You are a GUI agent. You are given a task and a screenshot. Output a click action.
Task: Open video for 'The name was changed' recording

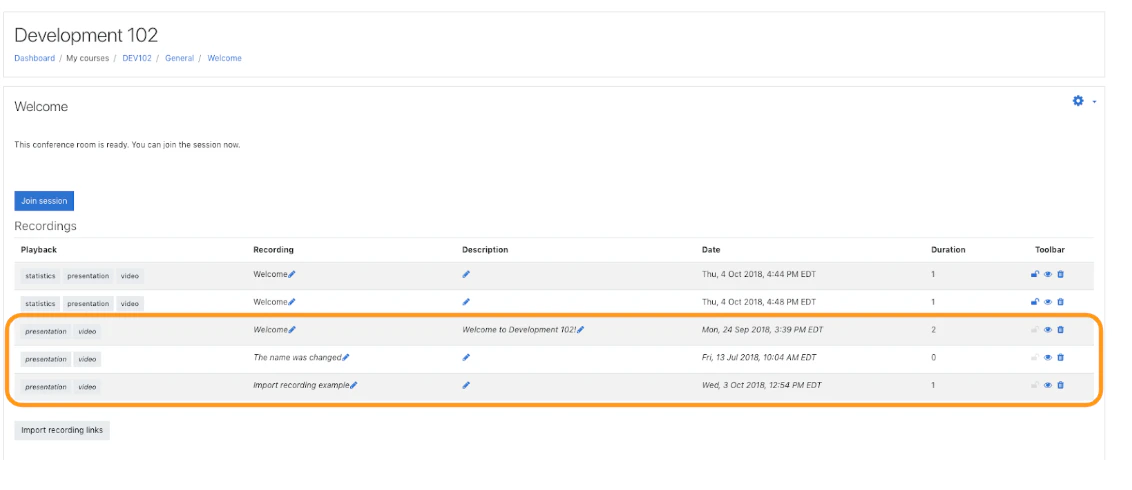(x=87, y=359)
